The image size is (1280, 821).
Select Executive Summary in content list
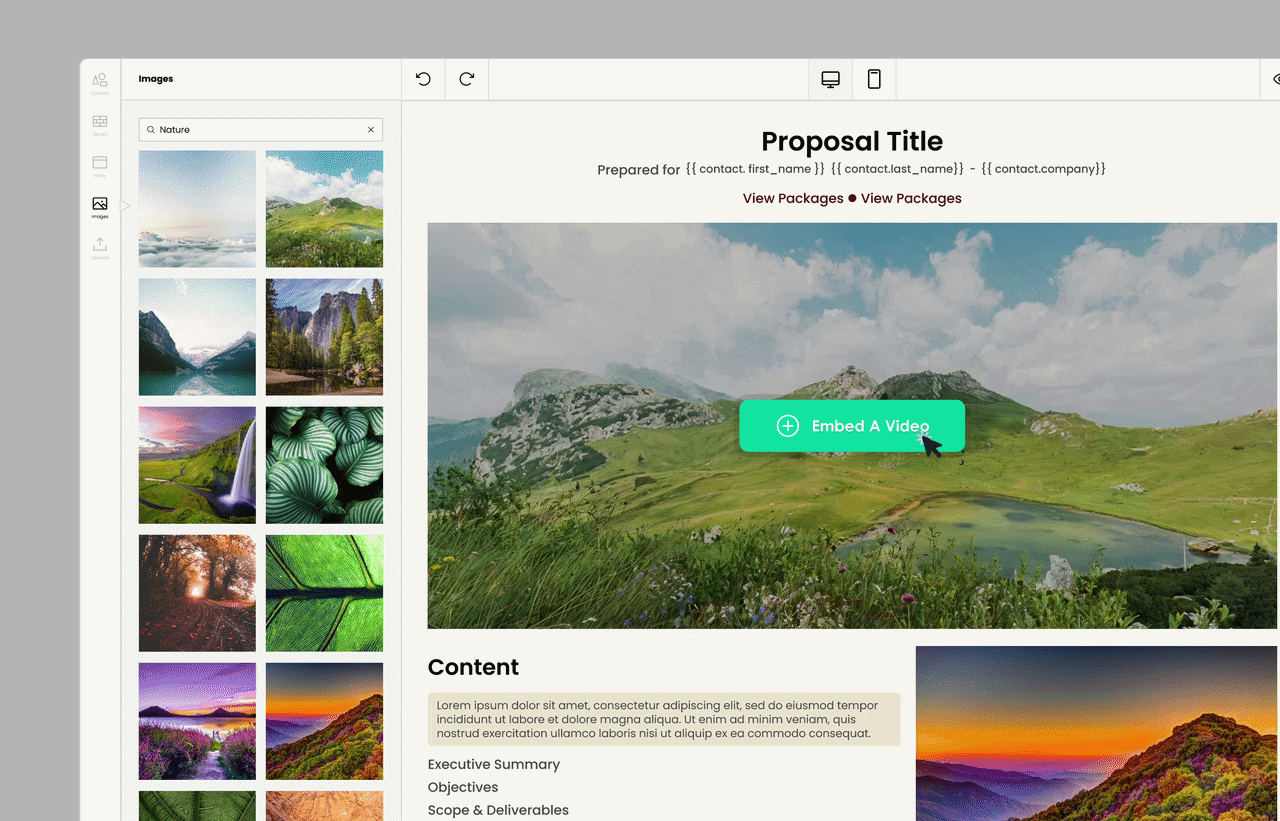[493, 764]
